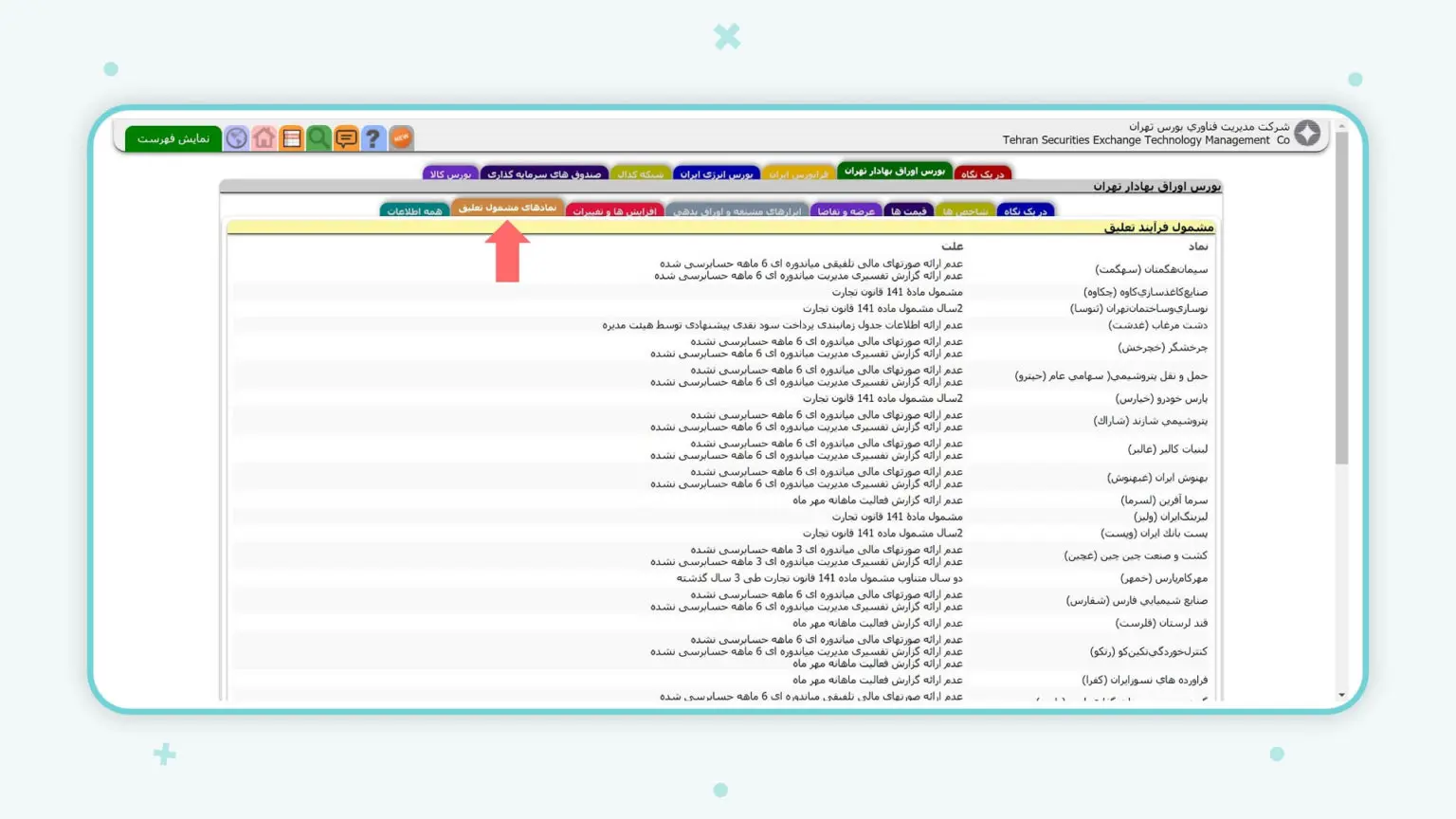1456x819 pixels.
Task: Open the همه اطلاعات sub-tab
Action: click(x=414, y=210)
